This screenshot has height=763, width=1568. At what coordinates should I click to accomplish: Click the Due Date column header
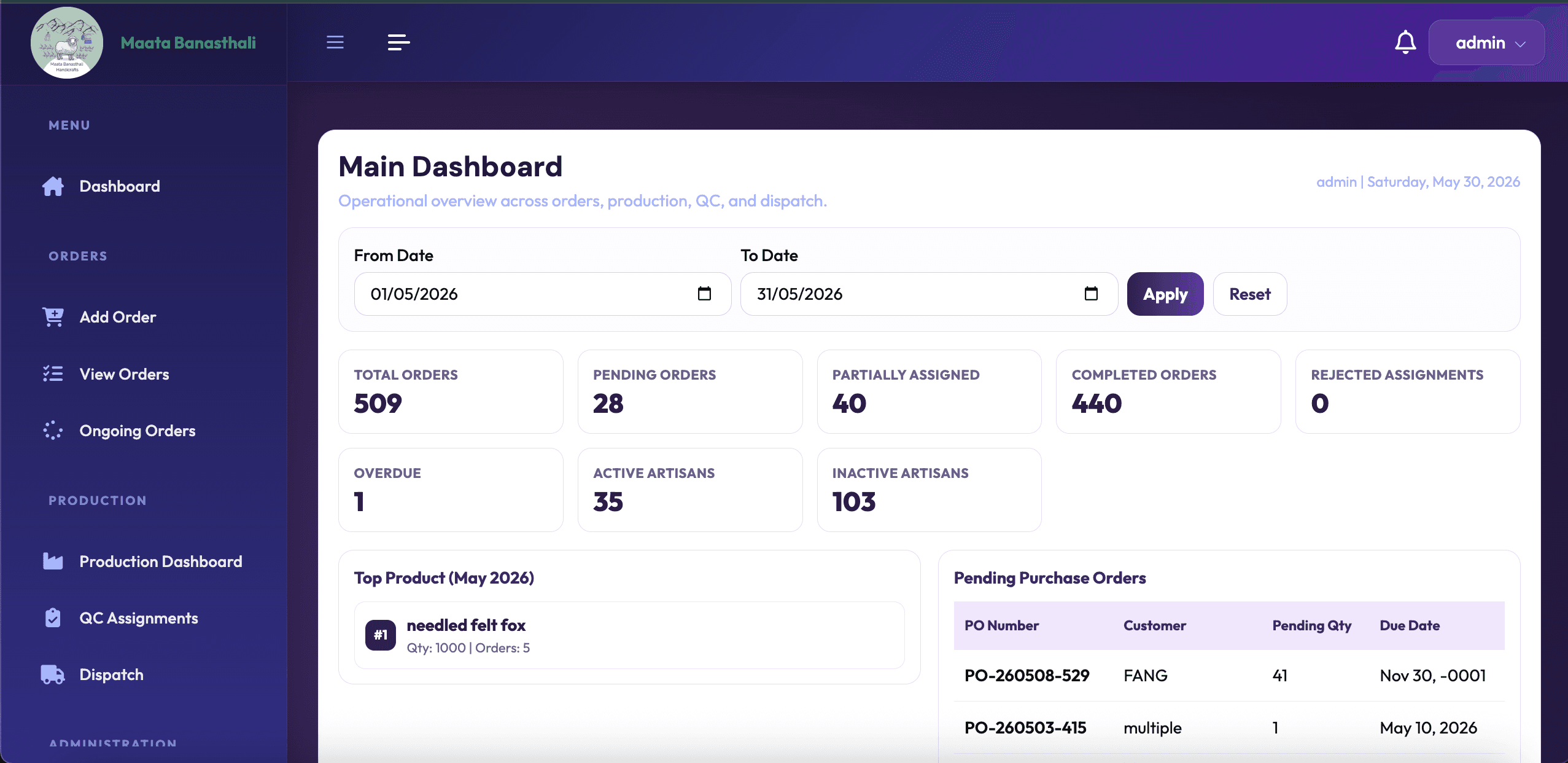(x=1410, y=625)
